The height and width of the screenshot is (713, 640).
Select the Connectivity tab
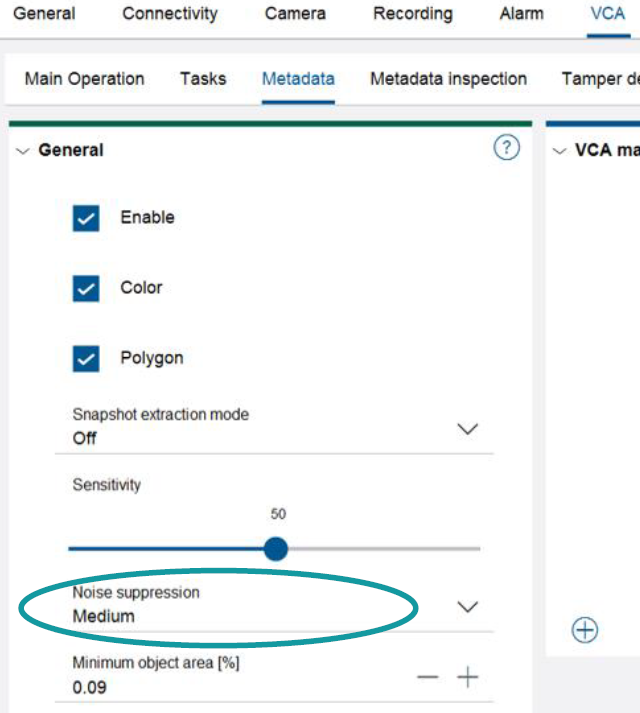[x=169, y=14]
